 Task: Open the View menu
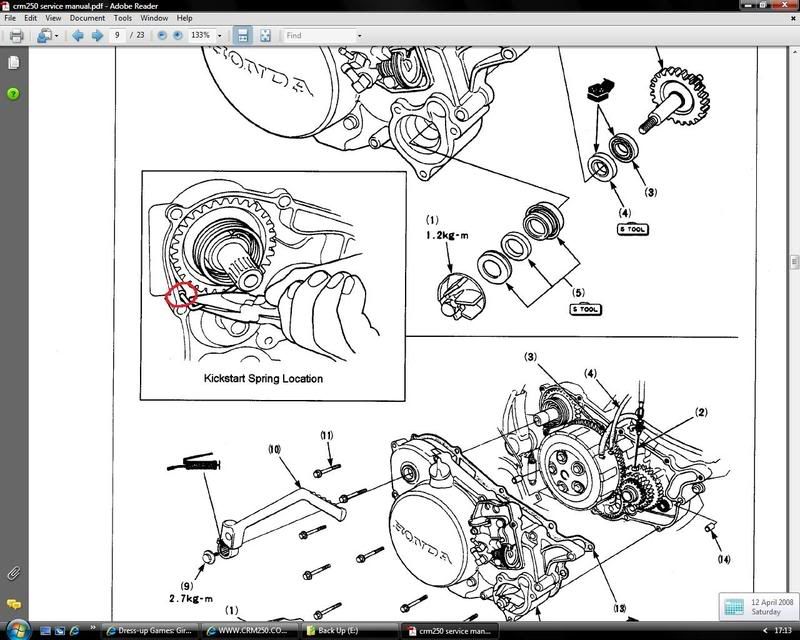[x=53, y=18]
